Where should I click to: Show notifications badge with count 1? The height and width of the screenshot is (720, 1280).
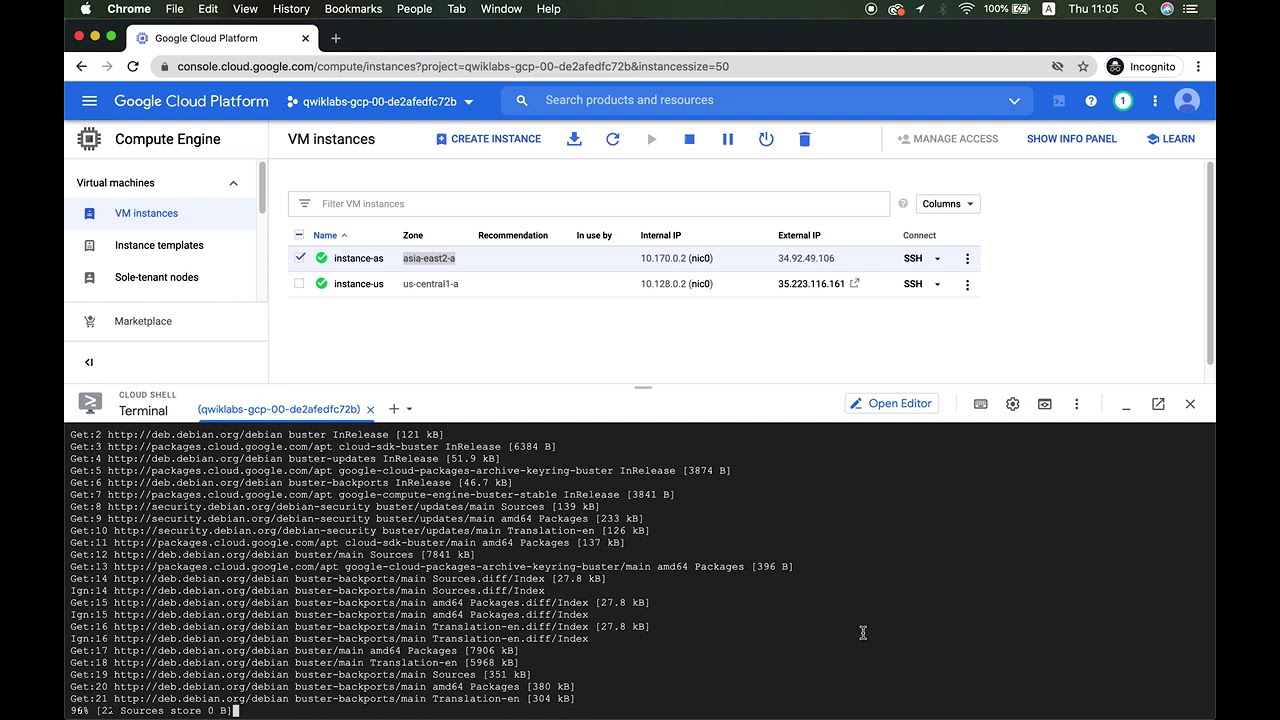tap(1123, 101)
